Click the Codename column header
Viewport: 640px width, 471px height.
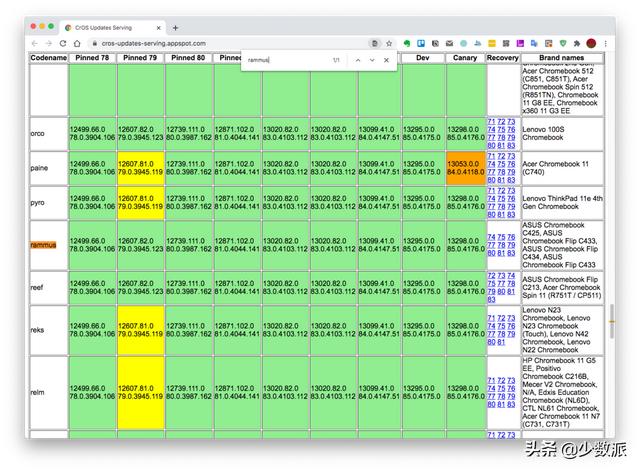point(49,58)
